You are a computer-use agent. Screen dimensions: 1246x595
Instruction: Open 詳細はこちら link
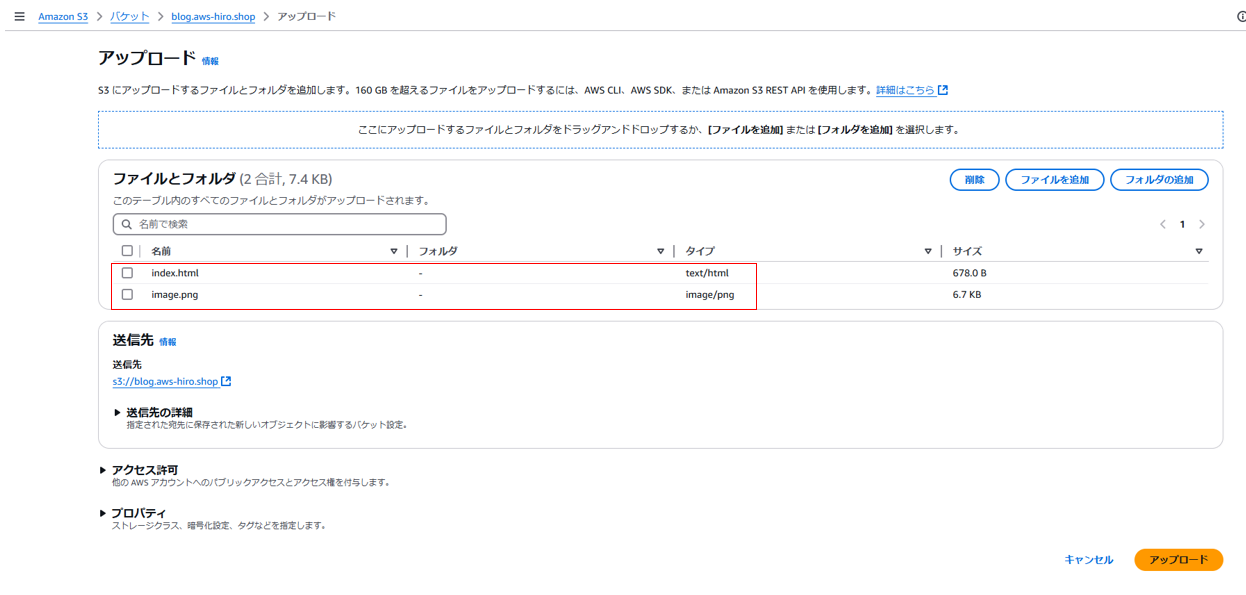(x=905, y=90)
